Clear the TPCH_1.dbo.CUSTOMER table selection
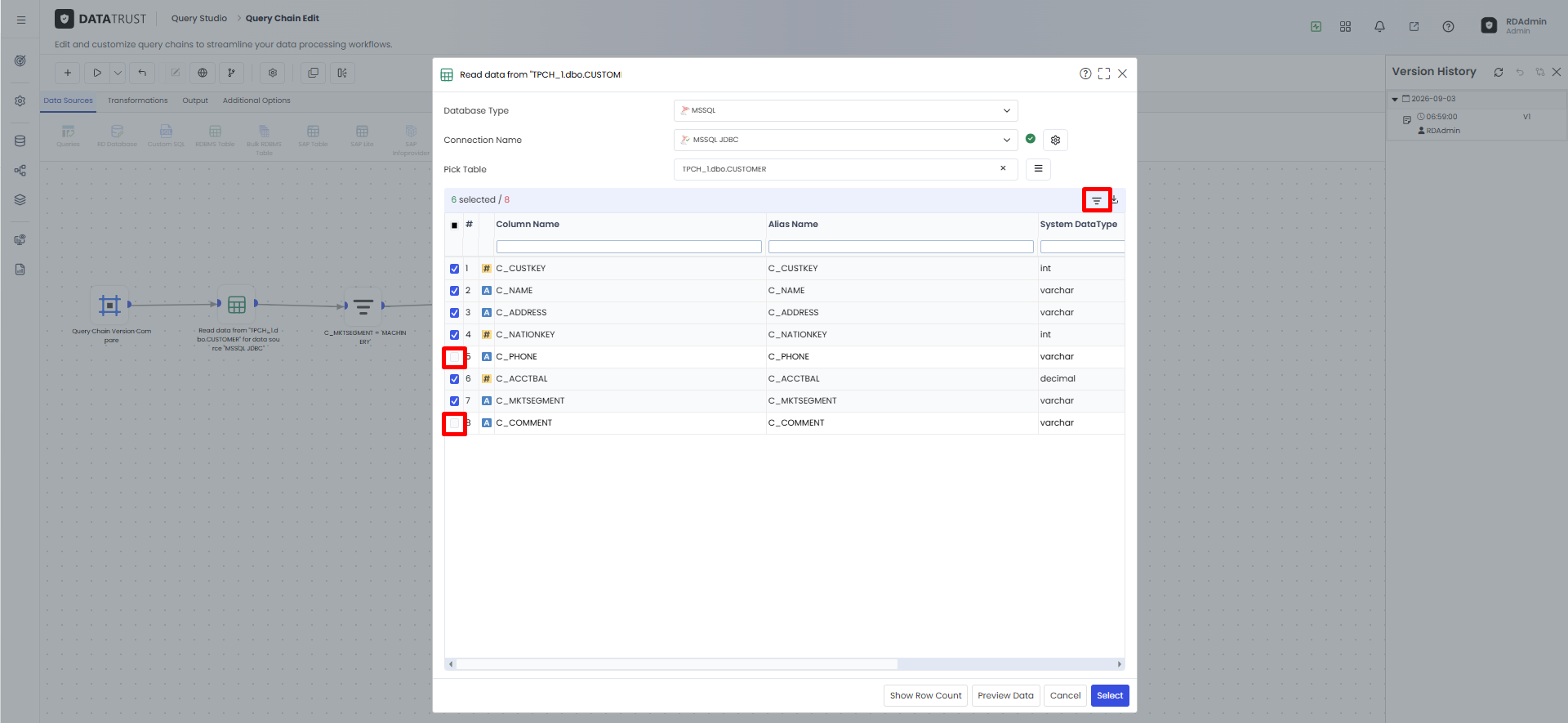The width and height of the screenshot is (1568, 723). [1003, 168]
